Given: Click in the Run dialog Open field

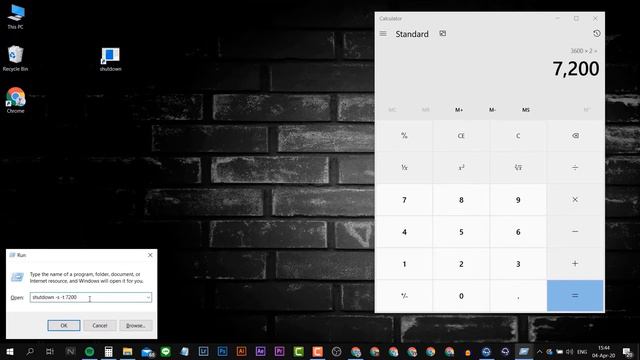Looking at the screenshot, I should (91, 298).
